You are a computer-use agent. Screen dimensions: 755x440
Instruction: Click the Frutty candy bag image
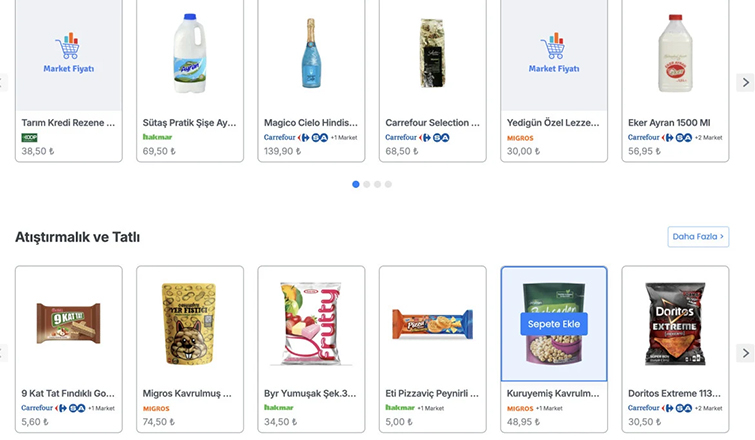311,324
